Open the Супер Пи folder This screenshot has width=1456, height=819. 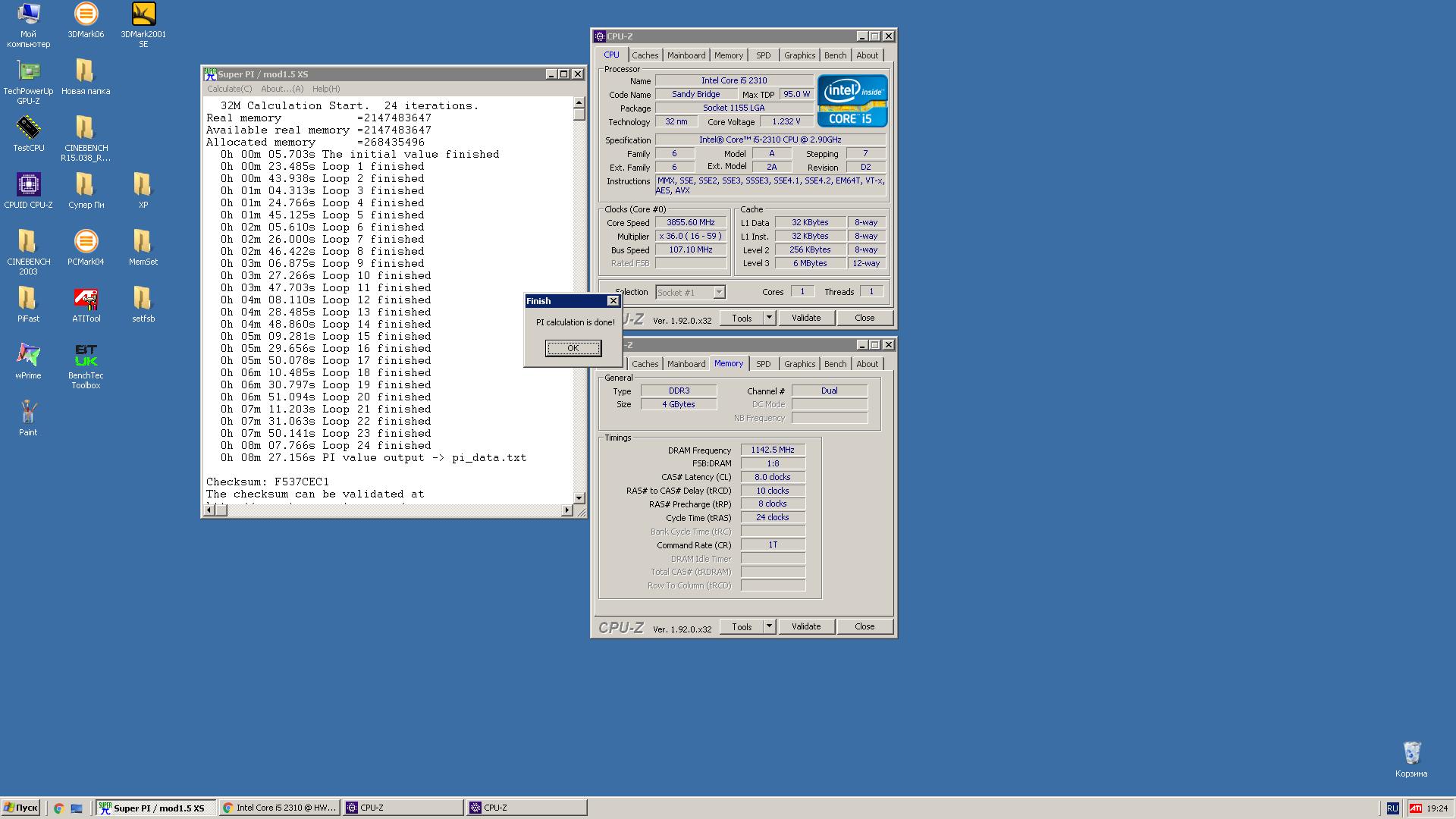coord(86,191)
